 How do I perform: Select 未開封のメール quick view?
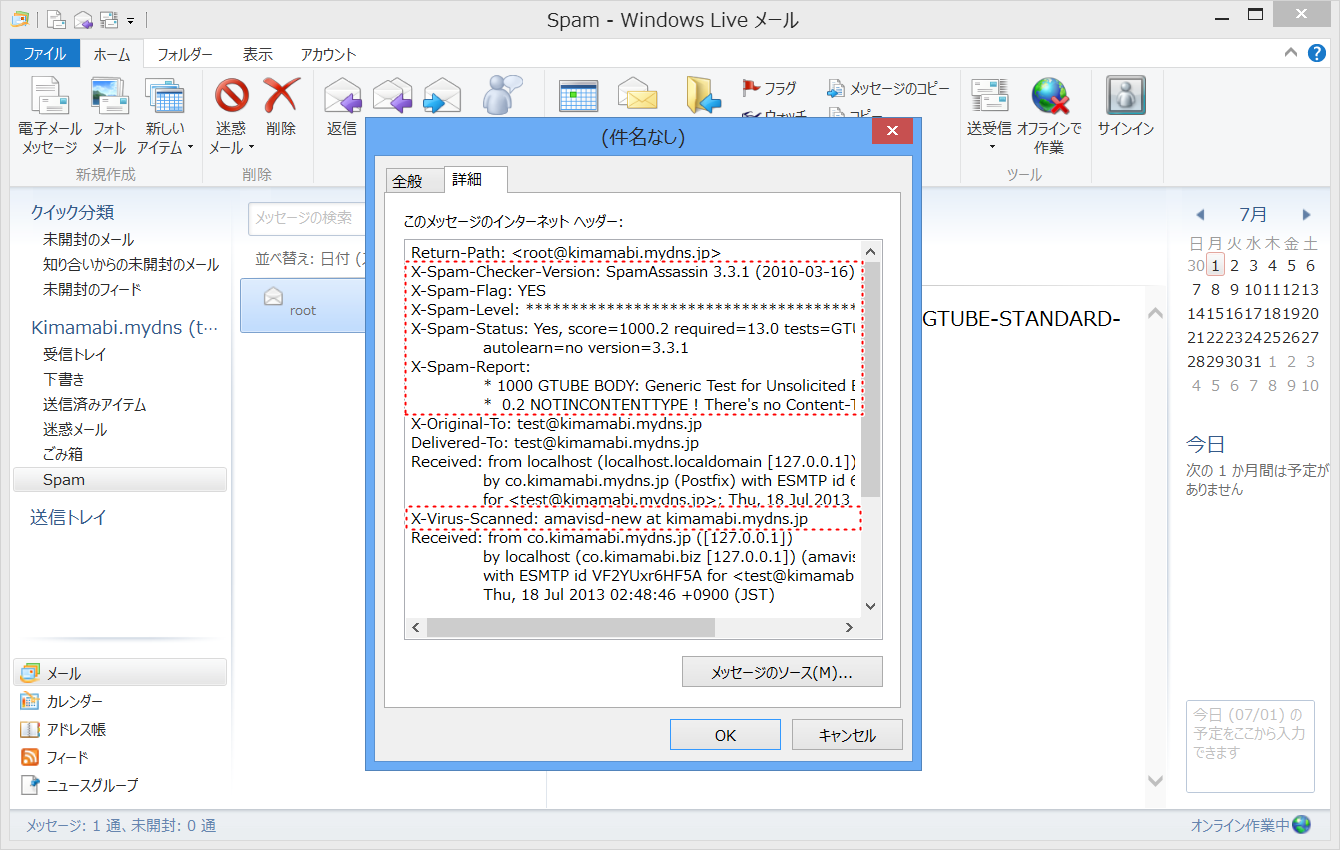point(88,240)
